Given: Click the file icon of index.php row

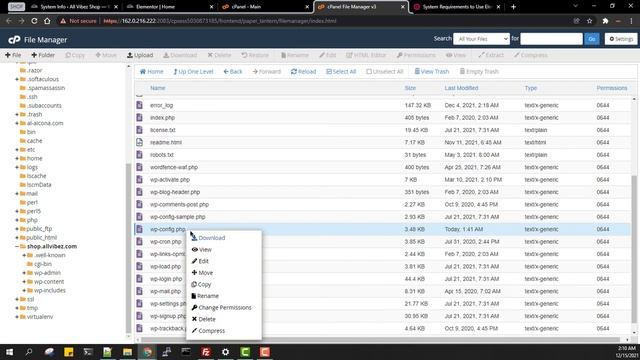Looking at the screenshot, I should tap(140, 118).
